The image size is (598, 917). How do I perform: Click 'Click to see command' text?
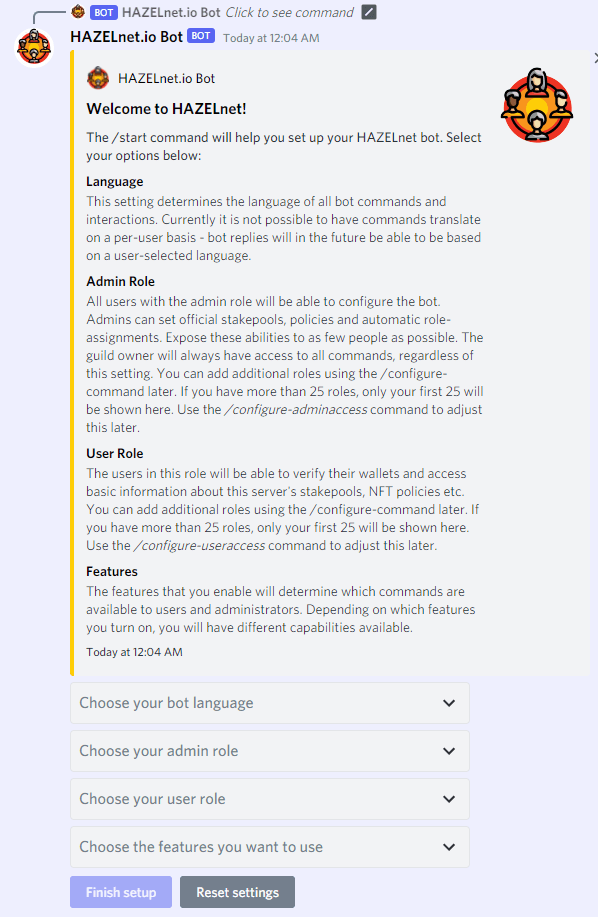point(289,12)
